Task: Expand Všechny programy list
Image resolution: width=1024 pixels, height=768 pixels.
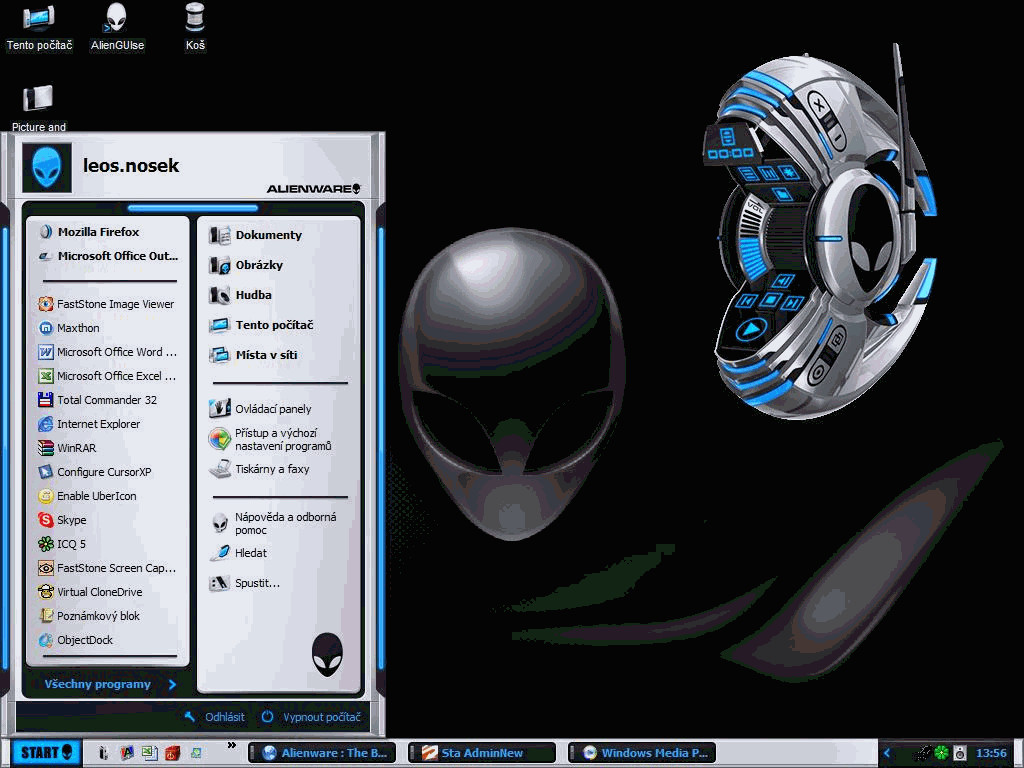Action: [x=110, y=684]
